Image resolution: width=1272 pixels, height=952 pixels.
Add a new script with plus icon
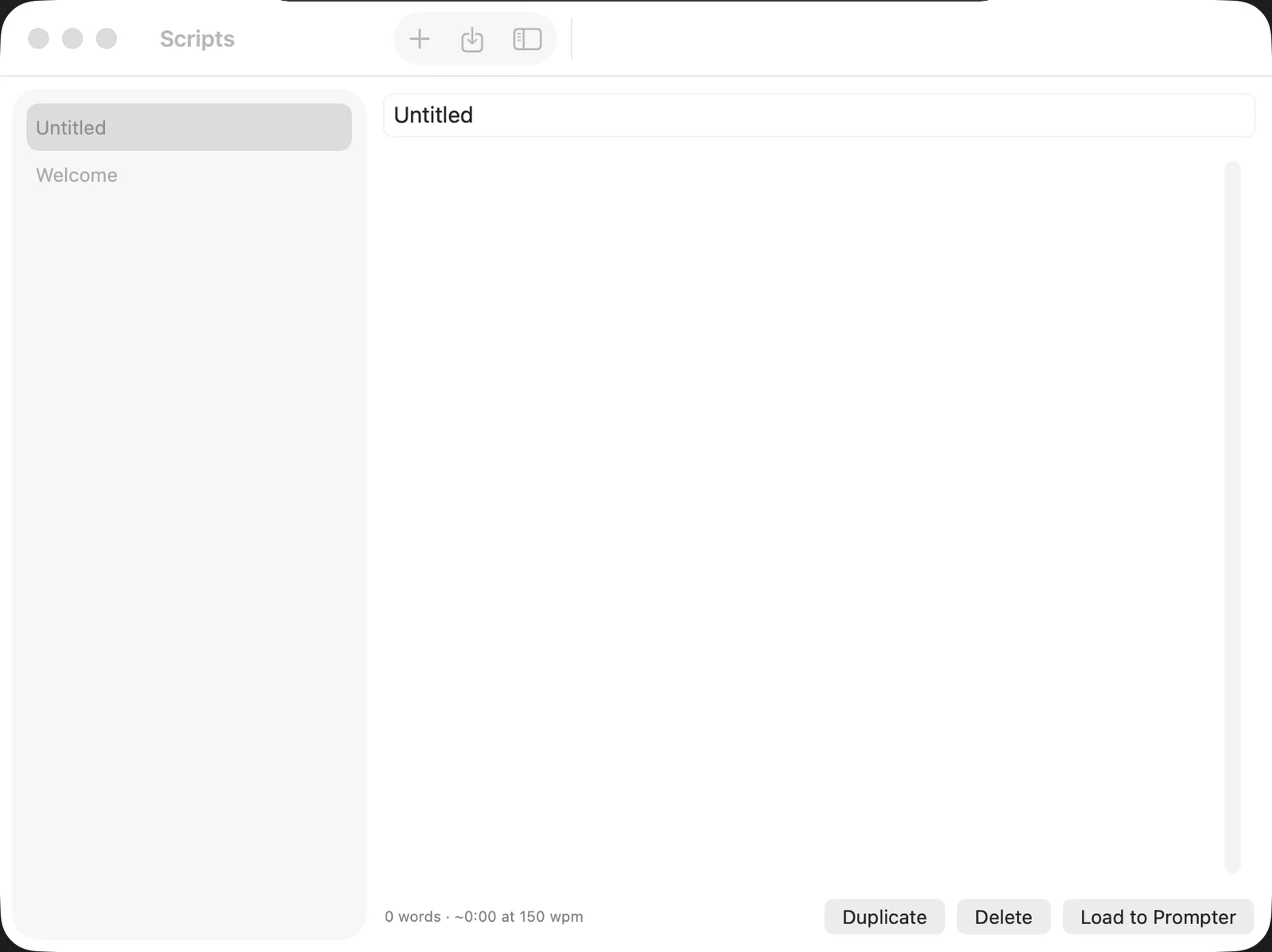pos(419,39)
